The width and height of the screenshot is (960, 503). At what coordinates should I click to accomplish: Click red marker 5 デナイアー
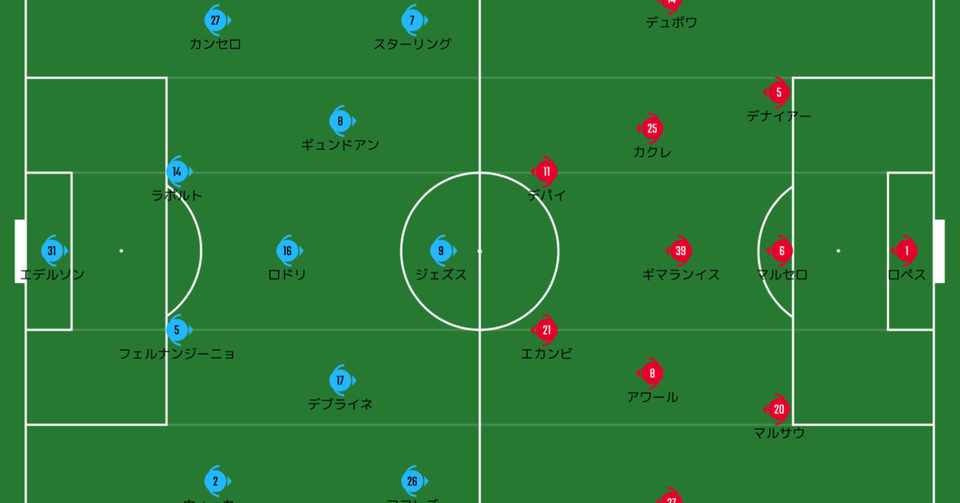tap(778, 92)
